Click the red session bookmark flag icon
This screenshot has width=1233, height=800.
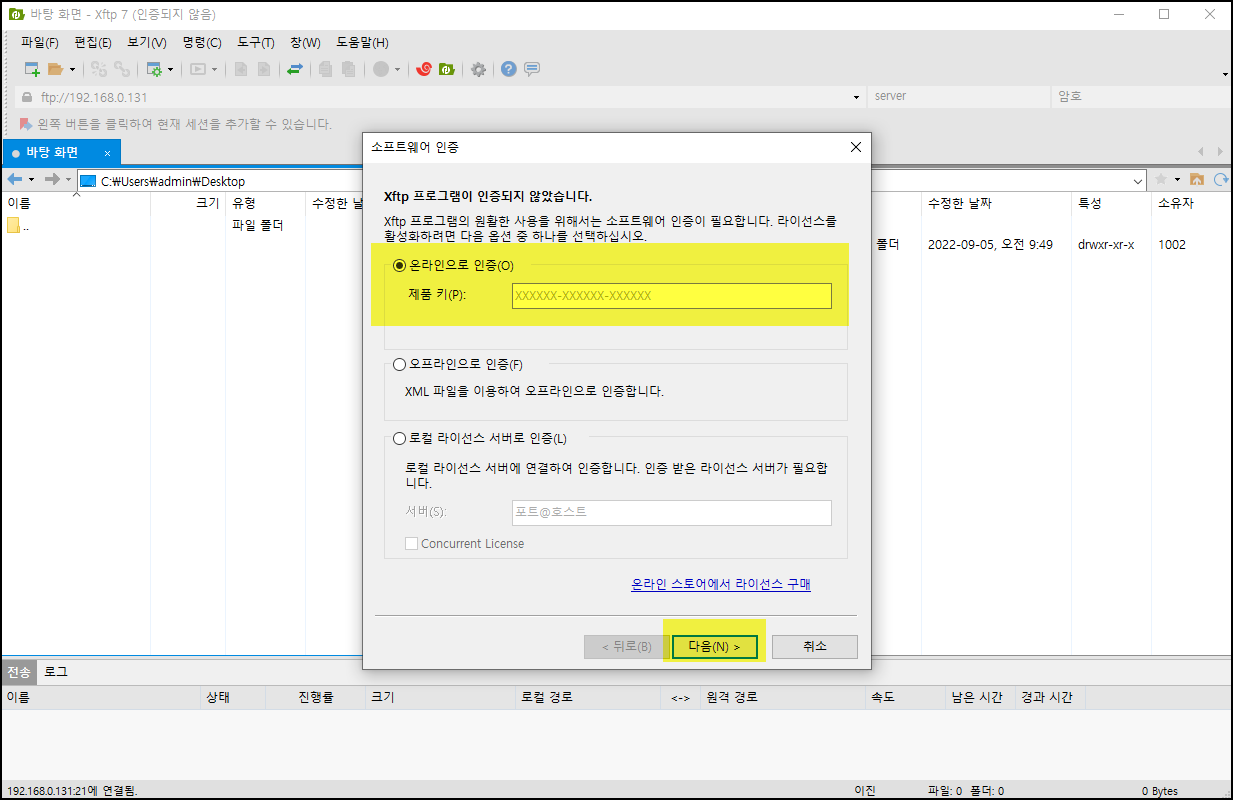point(26,124)
